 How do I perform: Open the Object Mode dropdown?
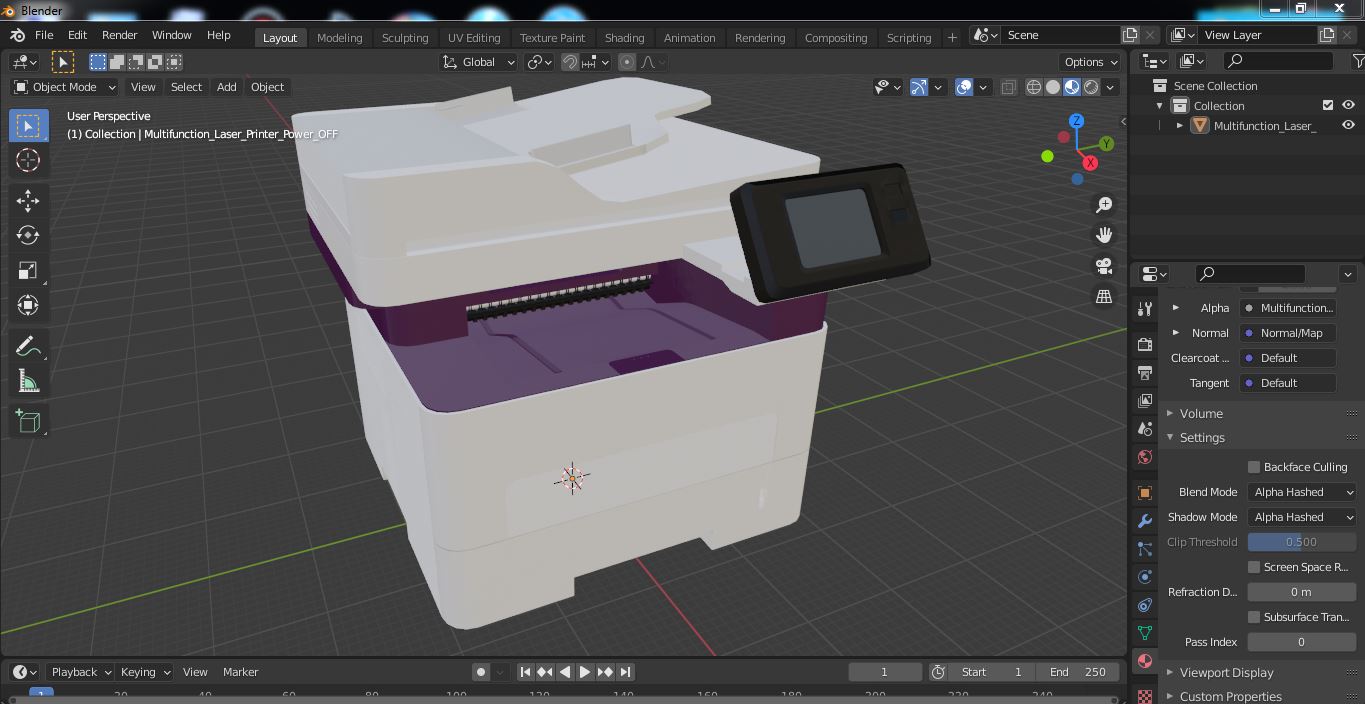pyautogui.click(x=64, y=87)
